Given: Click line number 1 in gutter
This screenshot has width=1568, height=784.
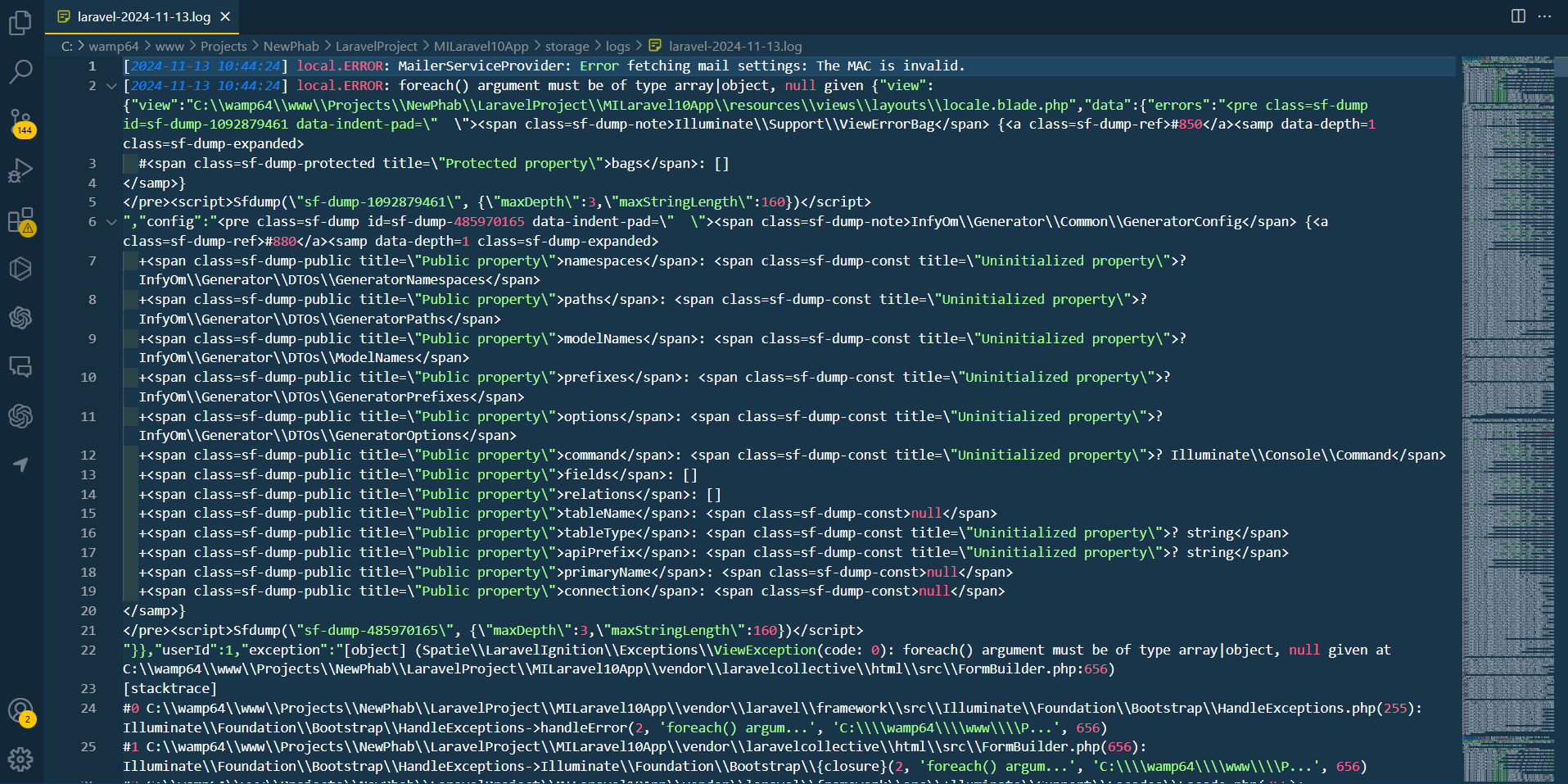Looking at the screenshot, I should coord(92,66).
